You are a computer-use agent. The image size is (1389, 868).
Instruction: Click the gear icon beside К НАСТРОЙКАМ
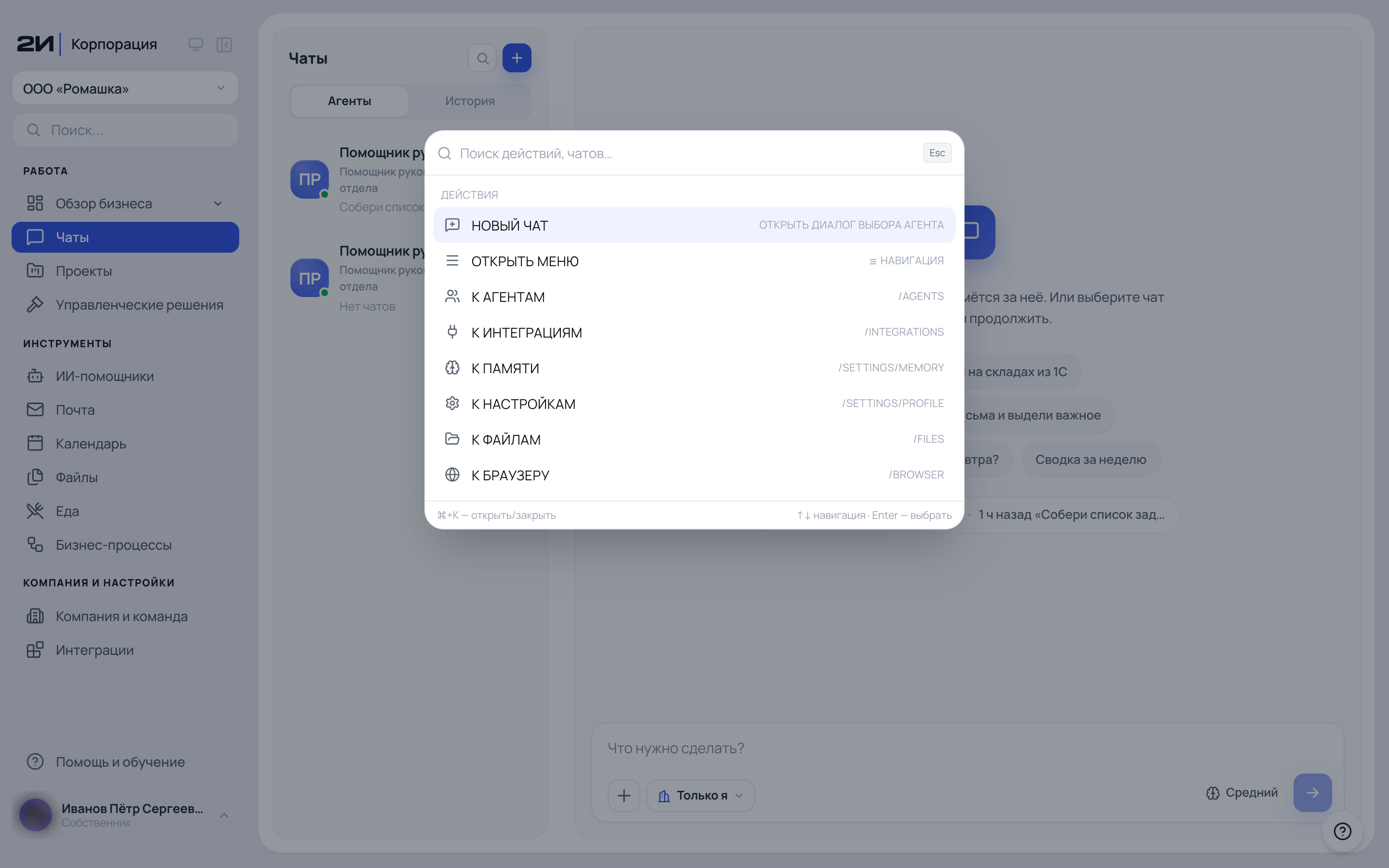tap(452, 403)
